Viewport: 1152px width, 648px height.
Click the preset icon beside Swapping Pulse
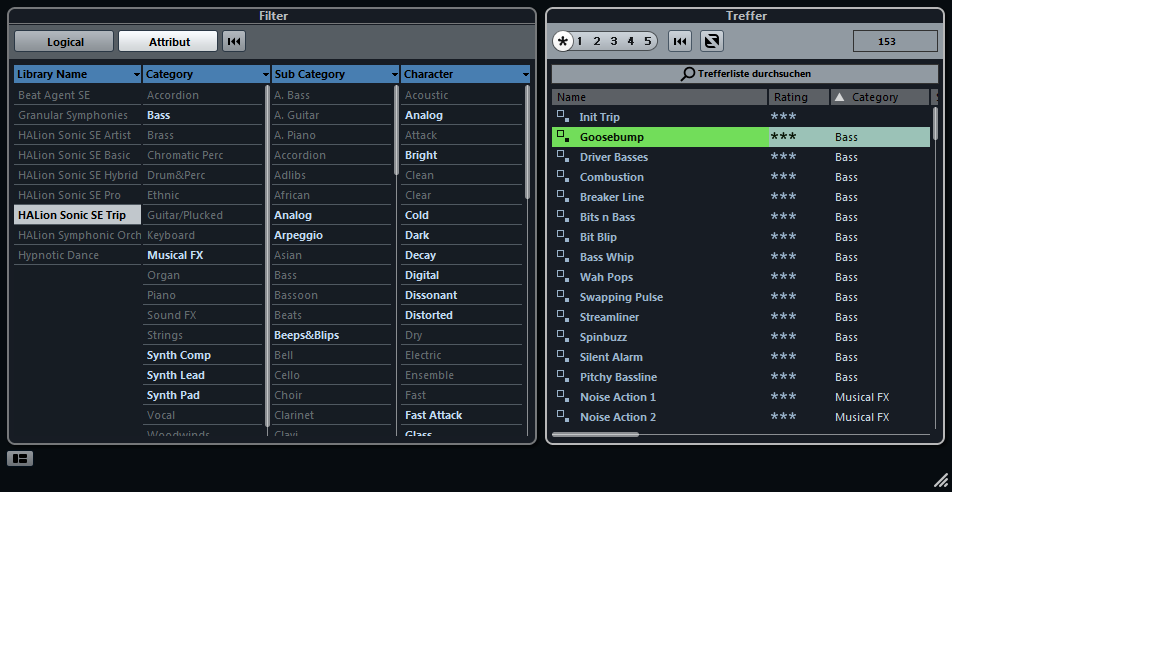563,296
